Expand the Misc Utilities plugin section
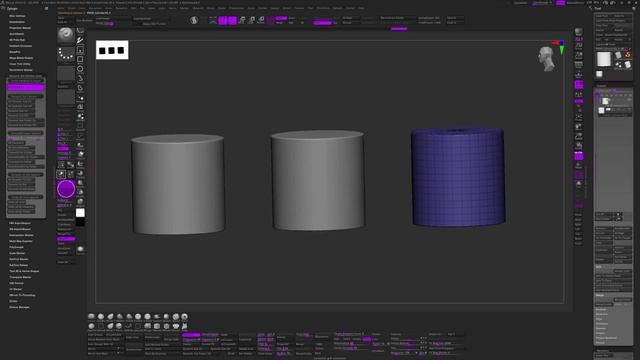The image size is (640, 360). pos(17,16)
